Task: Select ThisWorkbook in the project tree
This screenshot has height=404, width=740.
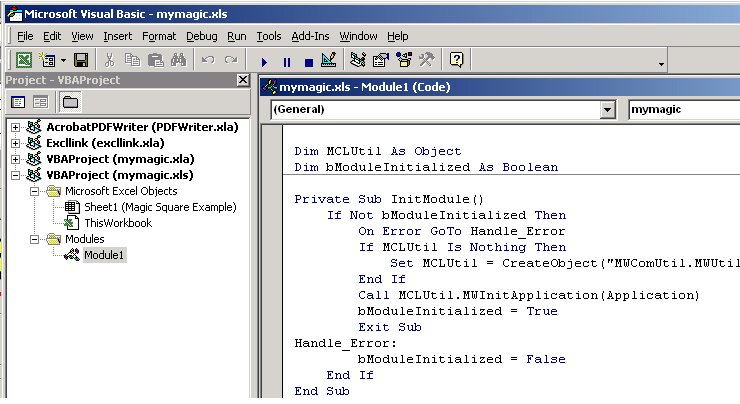Action: coord(118,223)
